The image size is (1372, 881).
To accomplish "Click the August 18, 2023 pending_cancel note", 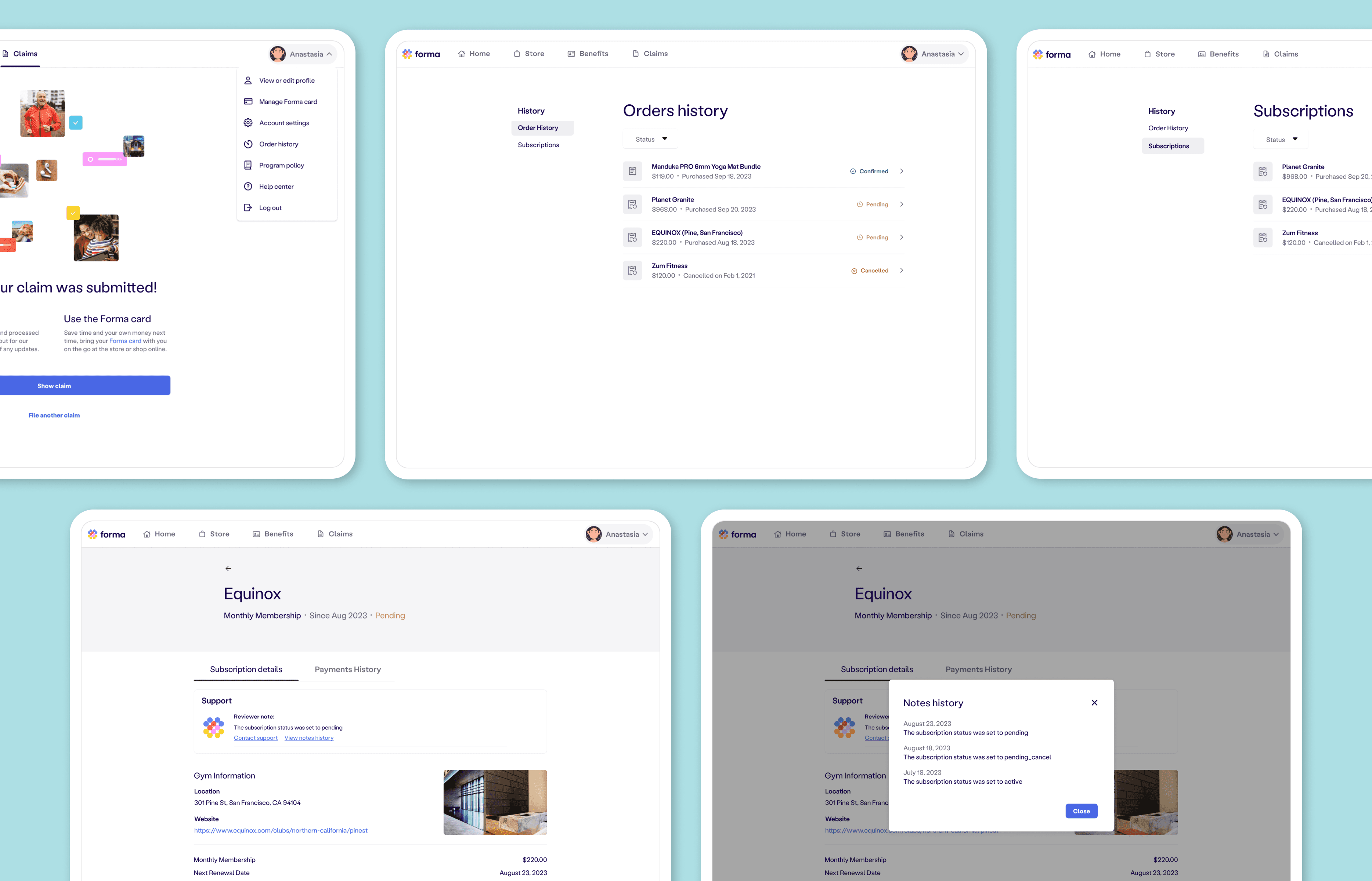I will pos(977,753).
